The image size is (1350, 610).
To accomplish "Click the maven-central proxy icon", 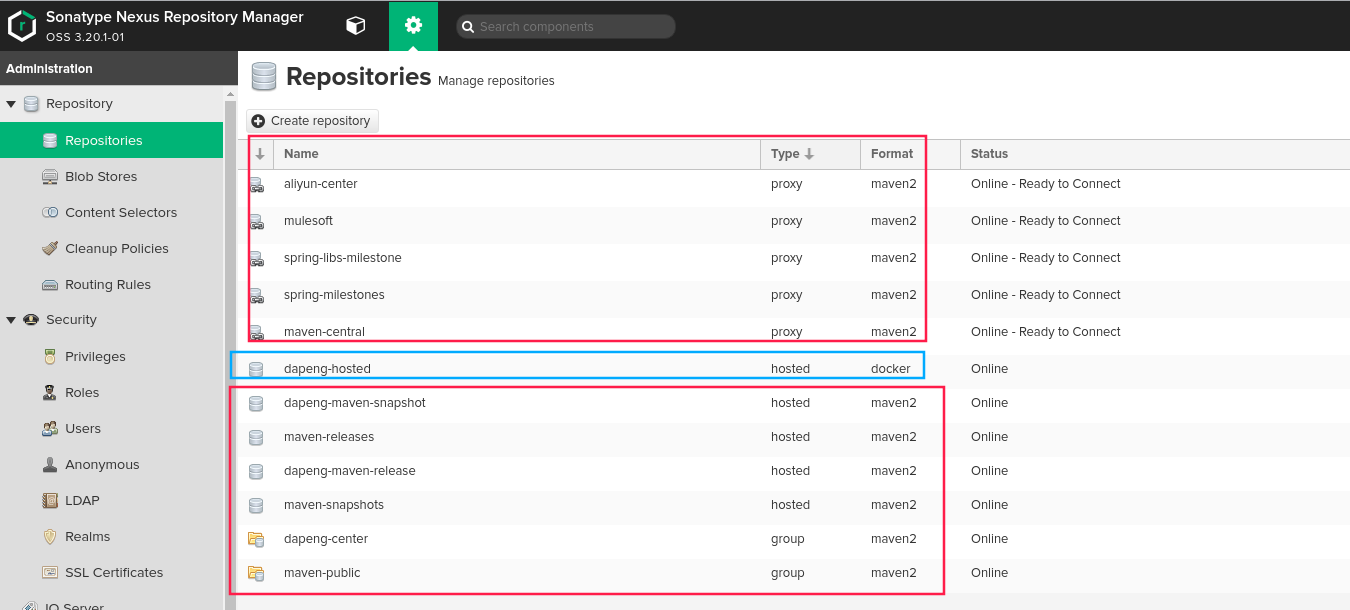I will (x=256, y=332).
